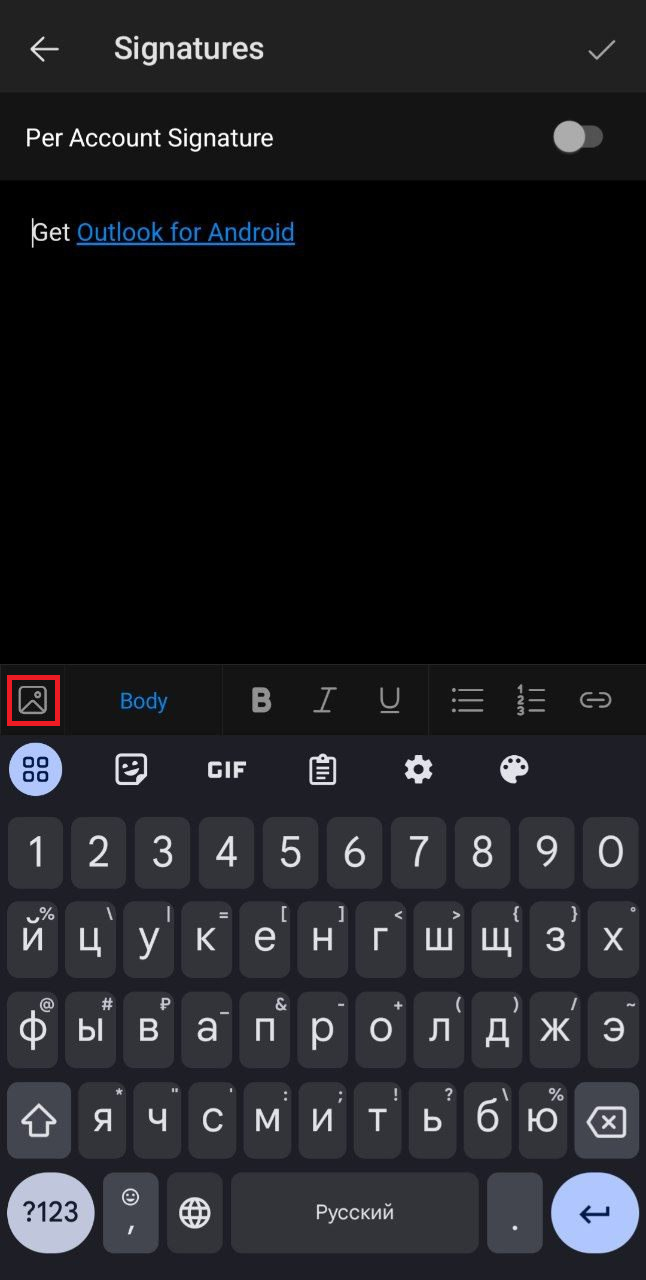
Task: Tap the insert image icon
Action: [x=33, y=700]
